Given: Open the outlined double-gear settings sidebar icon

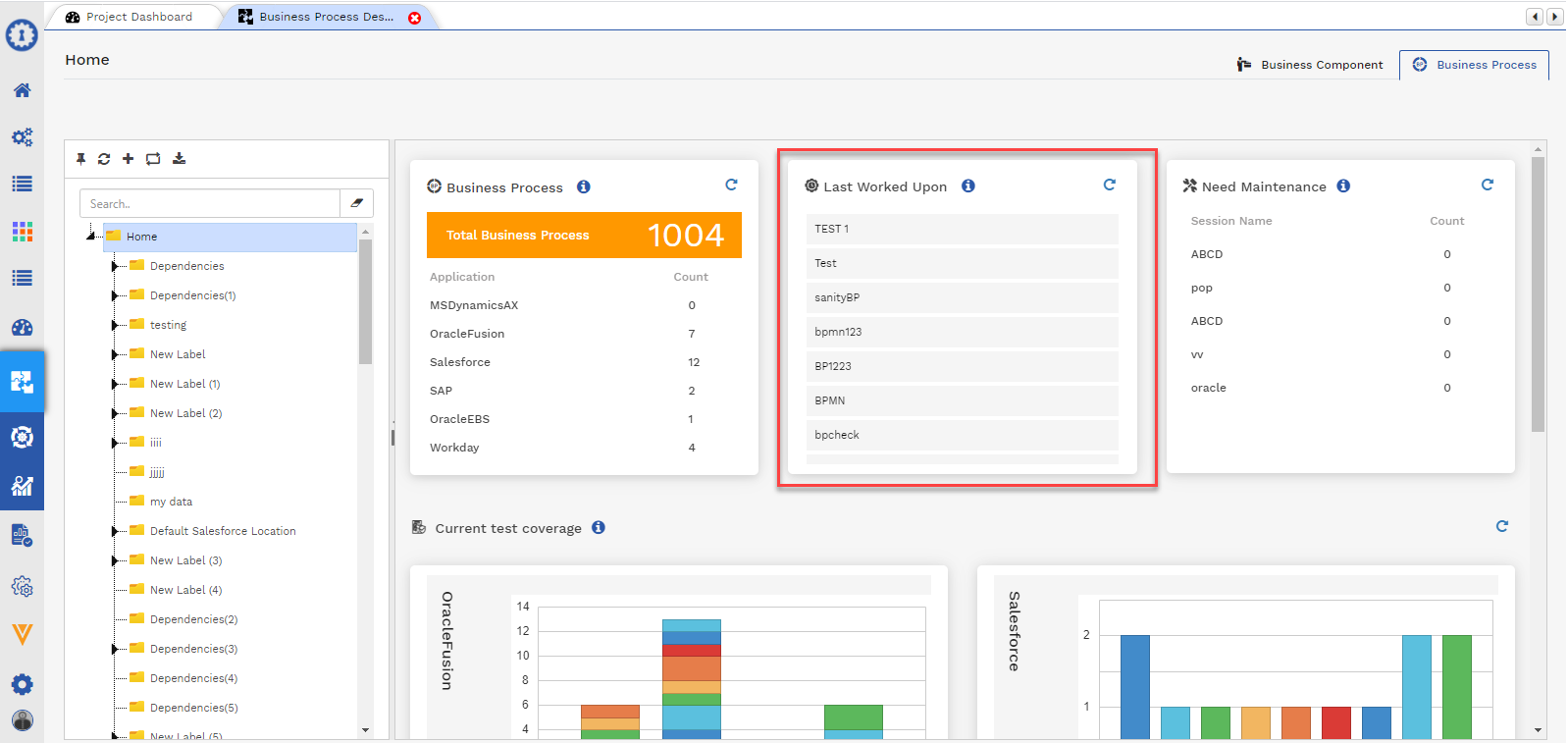Looking at the screenshot, I should click(22, 586).
